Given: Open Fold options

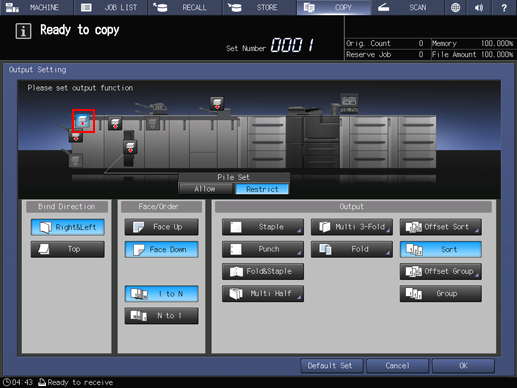Looking at the screenshot, I should 352,249.
